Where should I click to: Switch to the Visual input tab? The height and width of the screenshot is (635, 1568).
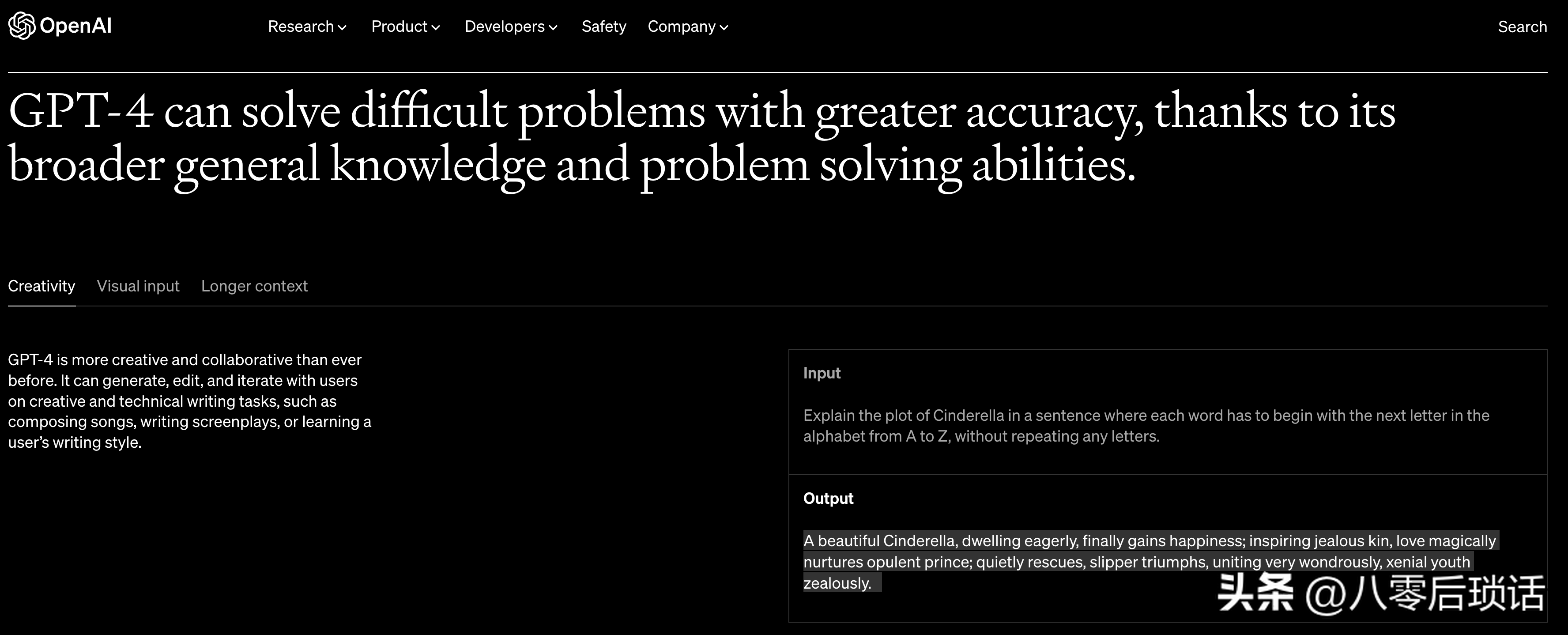(138, 286)
